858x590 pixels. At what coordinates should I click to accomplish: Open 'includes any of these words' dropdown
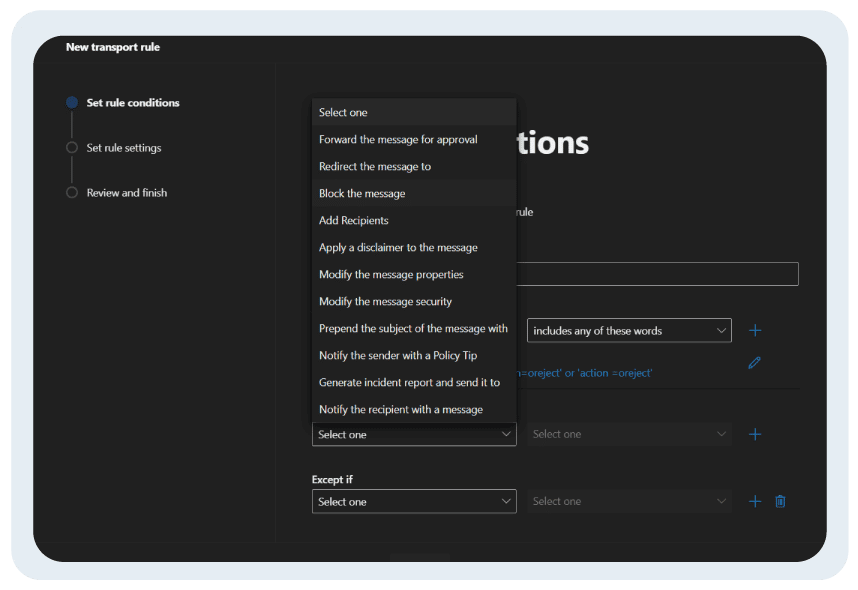629,330
